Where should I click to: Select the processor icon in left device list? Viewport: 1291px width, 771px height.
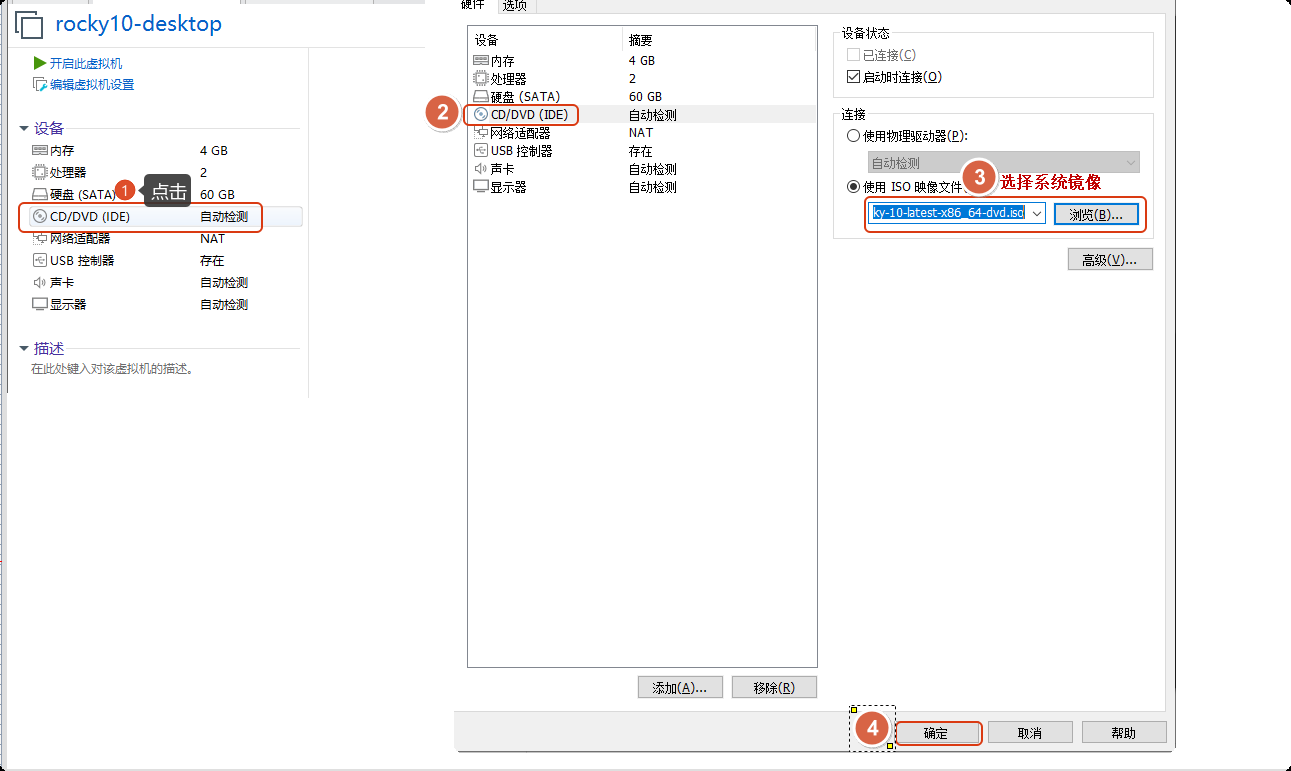40,172
